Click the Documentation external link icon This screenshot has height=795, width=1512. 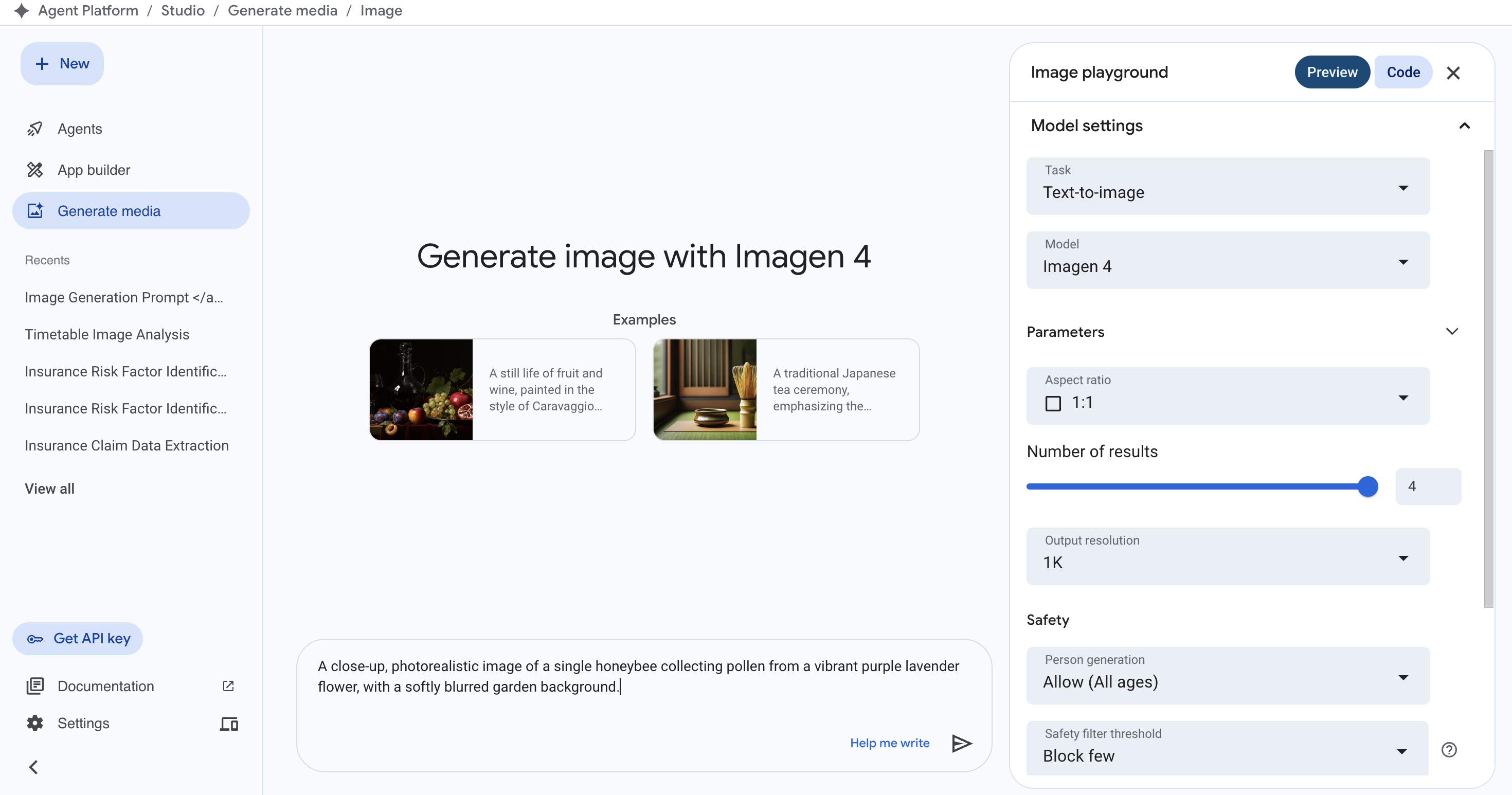point(228,686)
